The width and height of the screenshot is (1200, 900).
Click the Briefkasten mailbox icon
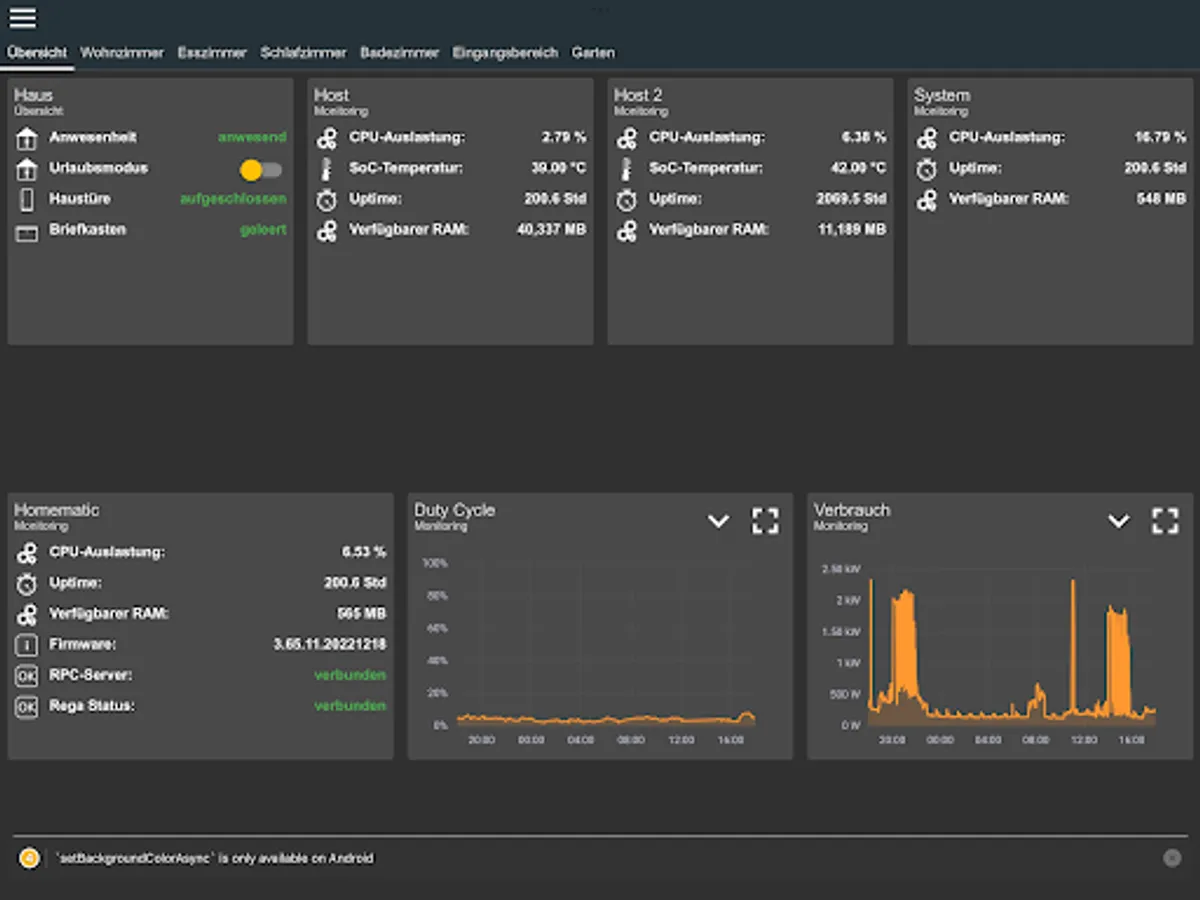pyautogui.click(x=27, y=231)
